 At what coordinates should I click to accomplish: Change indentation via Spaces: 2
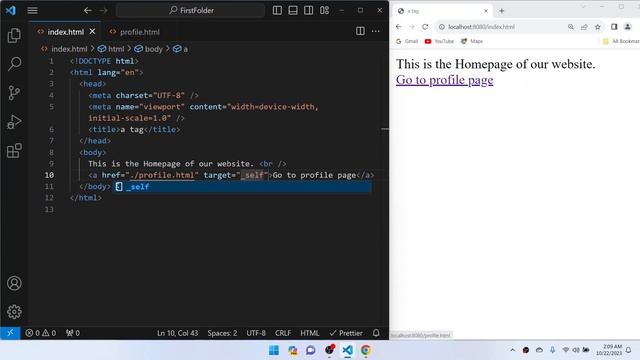tap(222, 333)
